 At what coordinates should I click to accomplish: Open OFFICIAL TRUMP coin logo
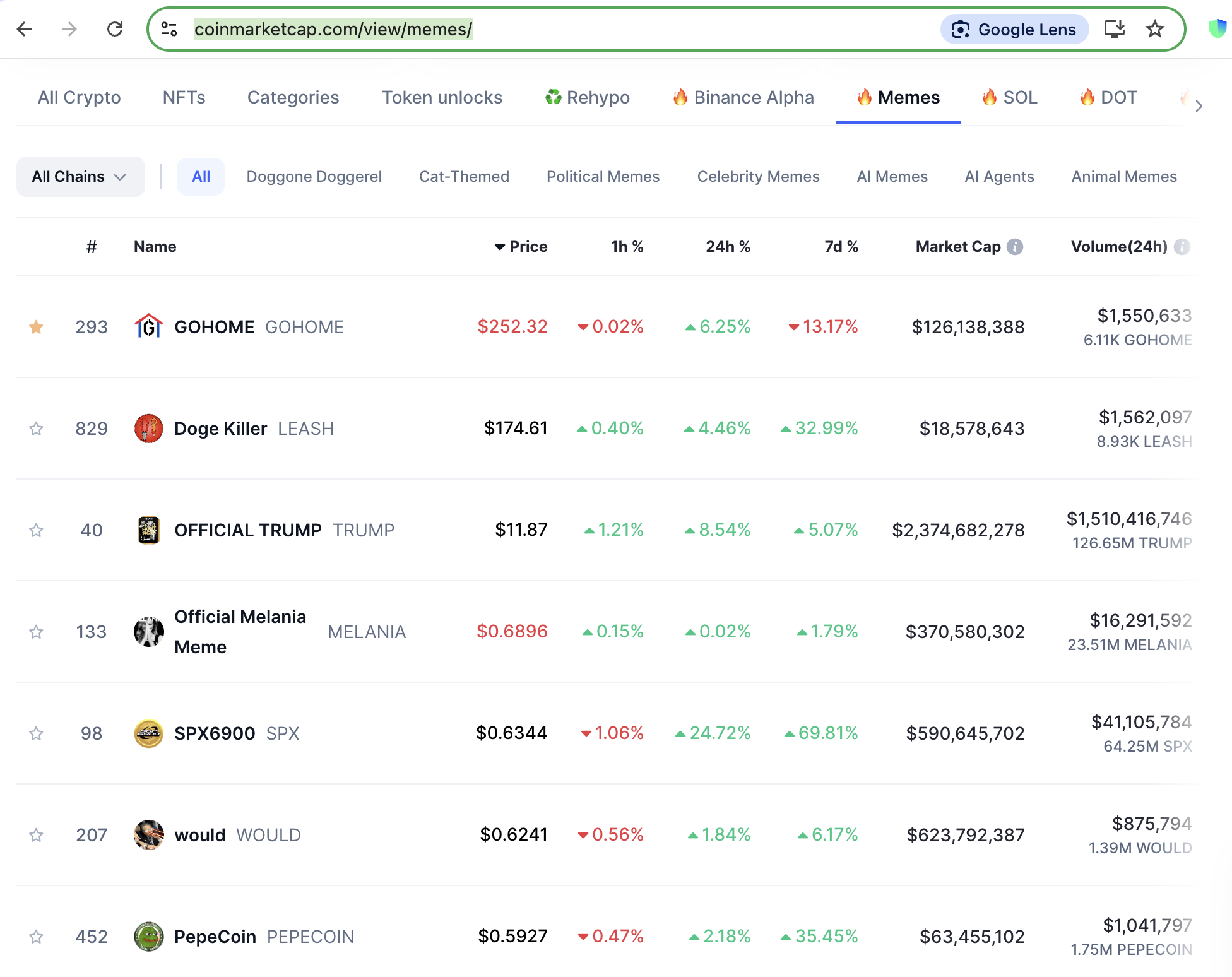(x=149, y=530)
